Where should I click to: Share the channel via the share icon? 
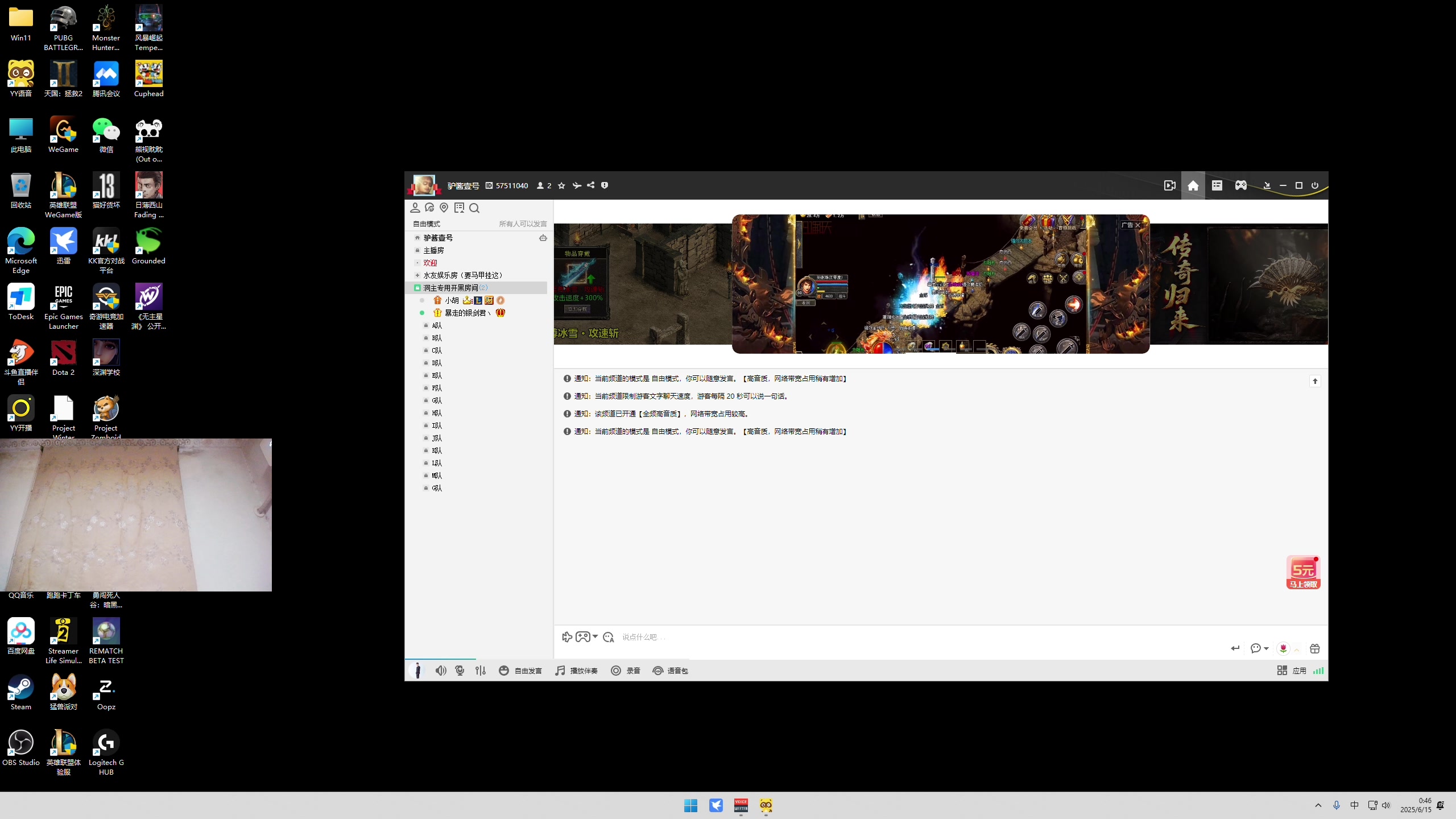[x=591, y=185]
